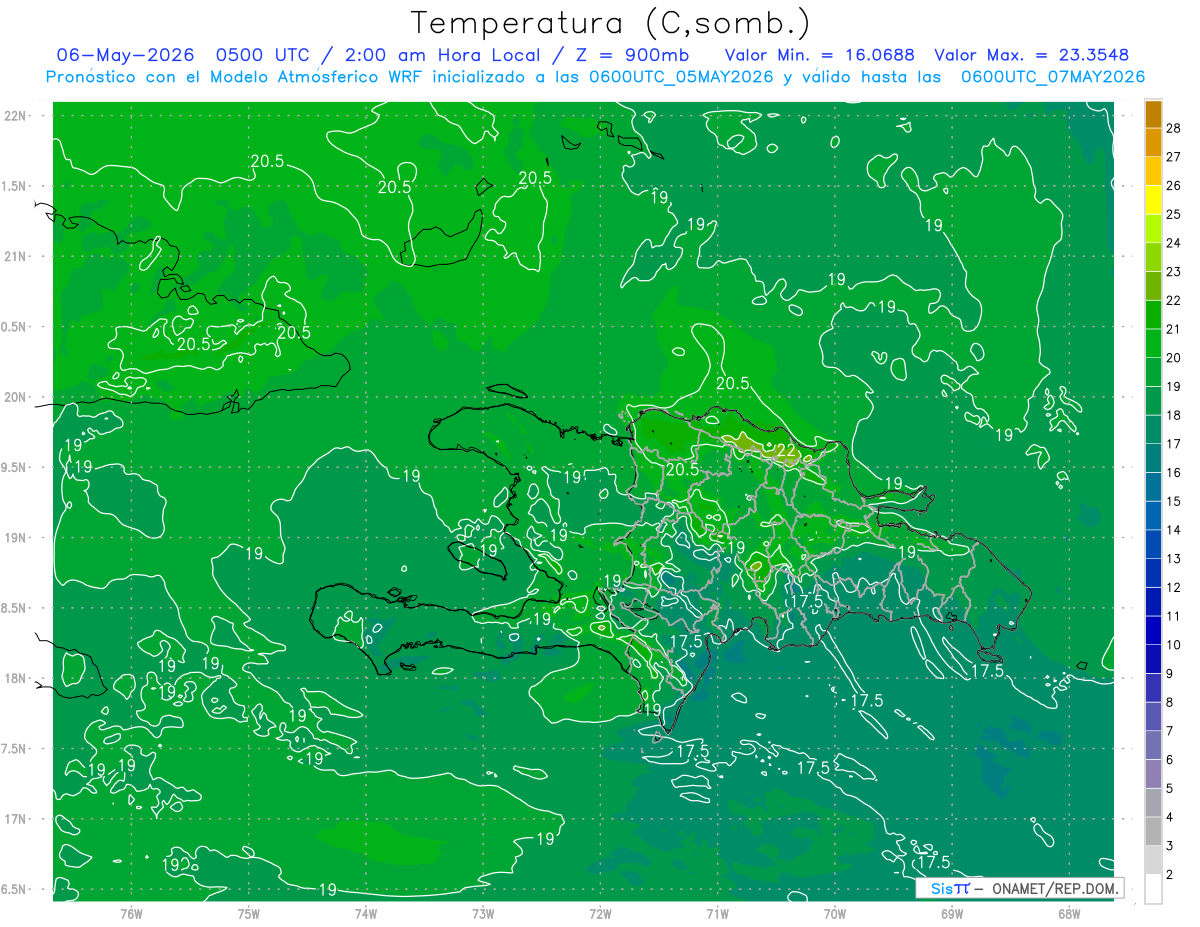Click the 72W longitude axis label

pos(600,913)
